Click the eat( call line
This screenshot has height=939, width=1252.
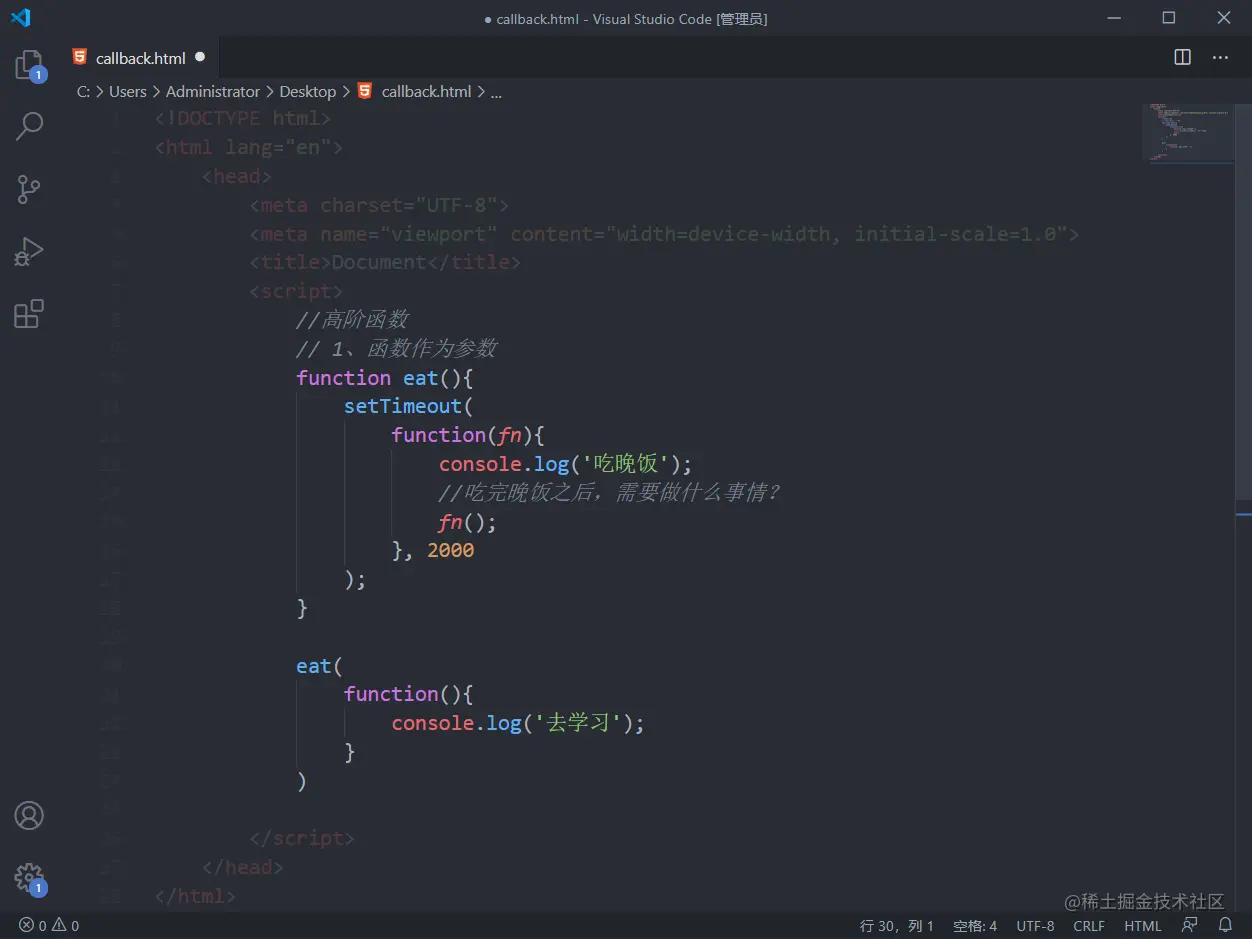point(319,666)
